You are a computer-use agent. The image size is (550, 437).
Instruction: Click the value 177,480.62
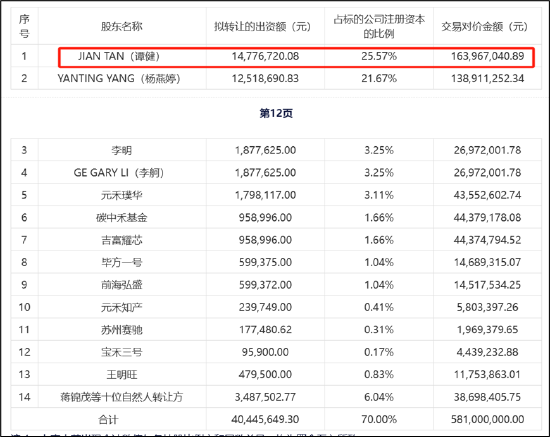(265, 330)
